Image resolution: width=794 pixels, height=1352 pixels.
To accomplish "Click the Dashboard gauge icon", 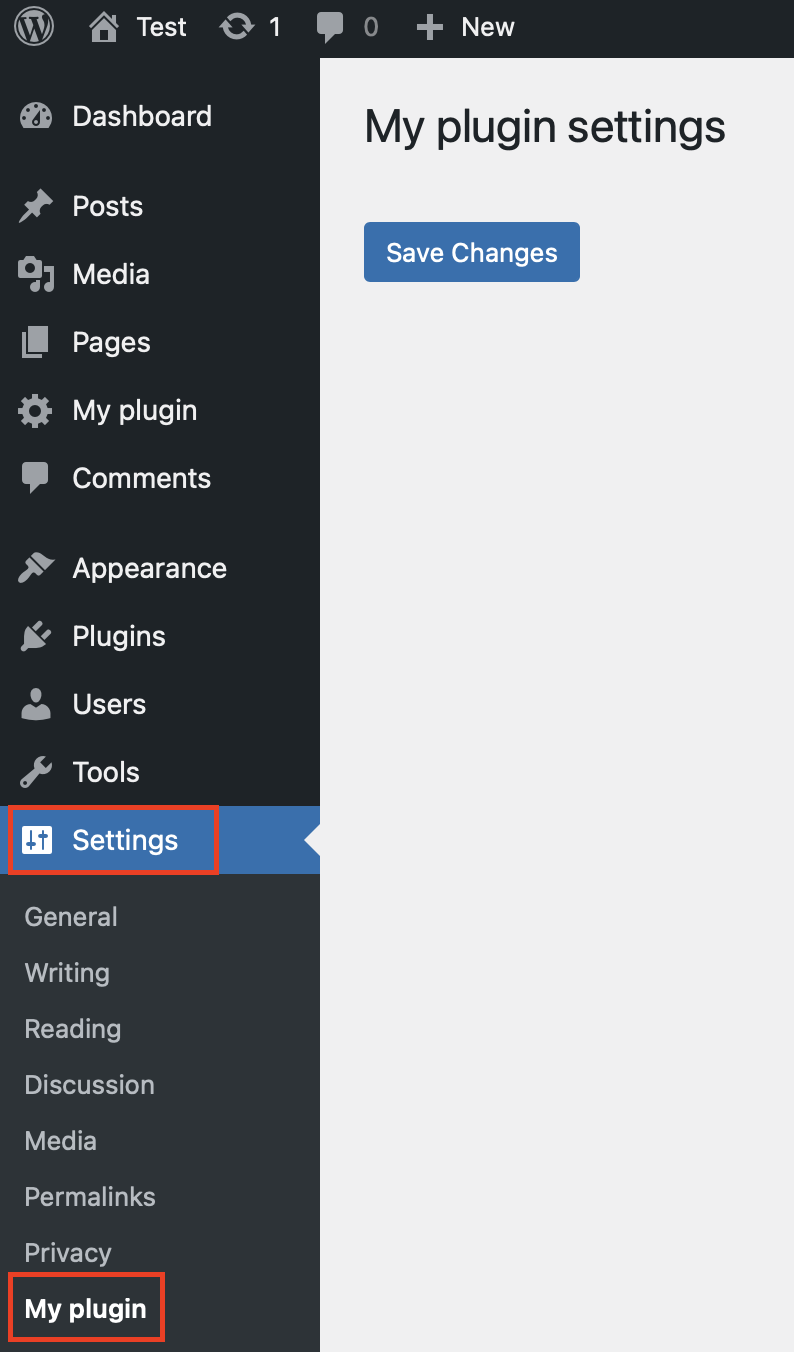I will click(x=35, y=116).
